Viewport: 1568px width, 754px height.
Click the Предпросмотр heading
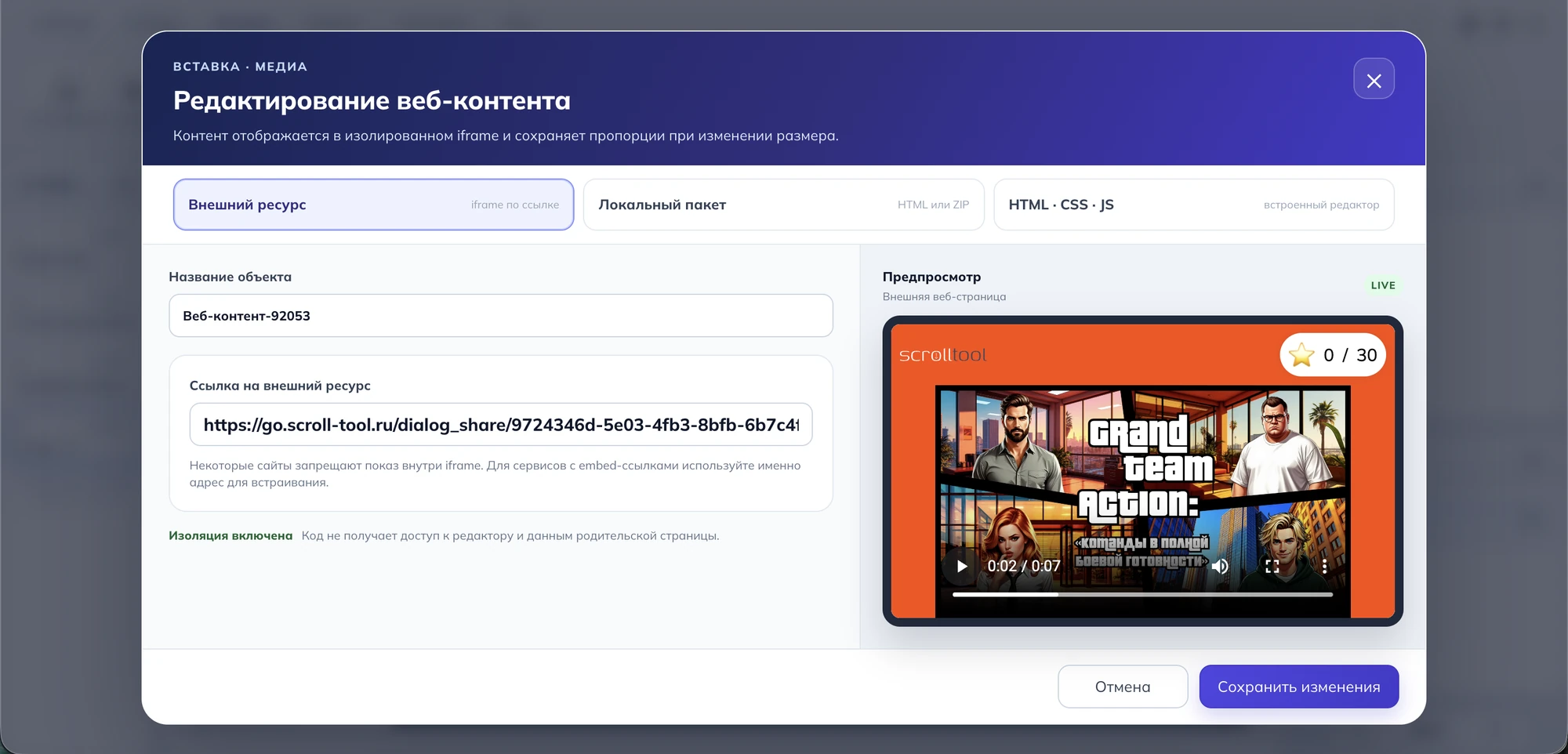click(931, 277)
